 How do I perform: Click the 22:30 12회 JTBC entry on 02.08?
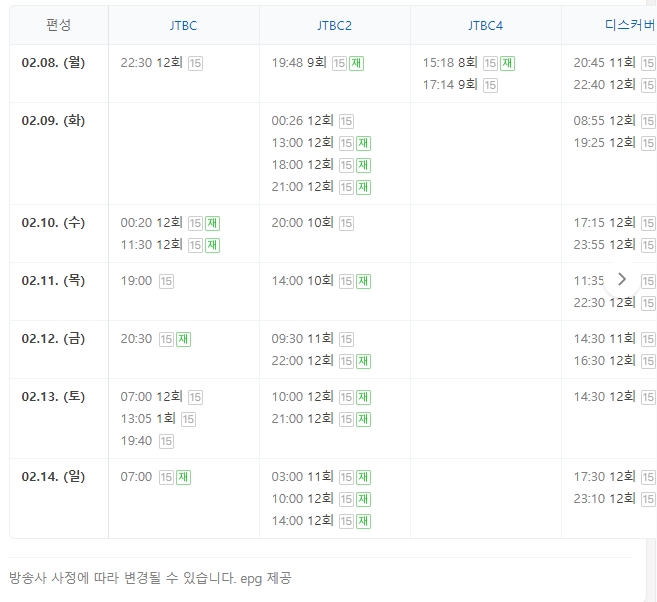click(x=151, y=63)
